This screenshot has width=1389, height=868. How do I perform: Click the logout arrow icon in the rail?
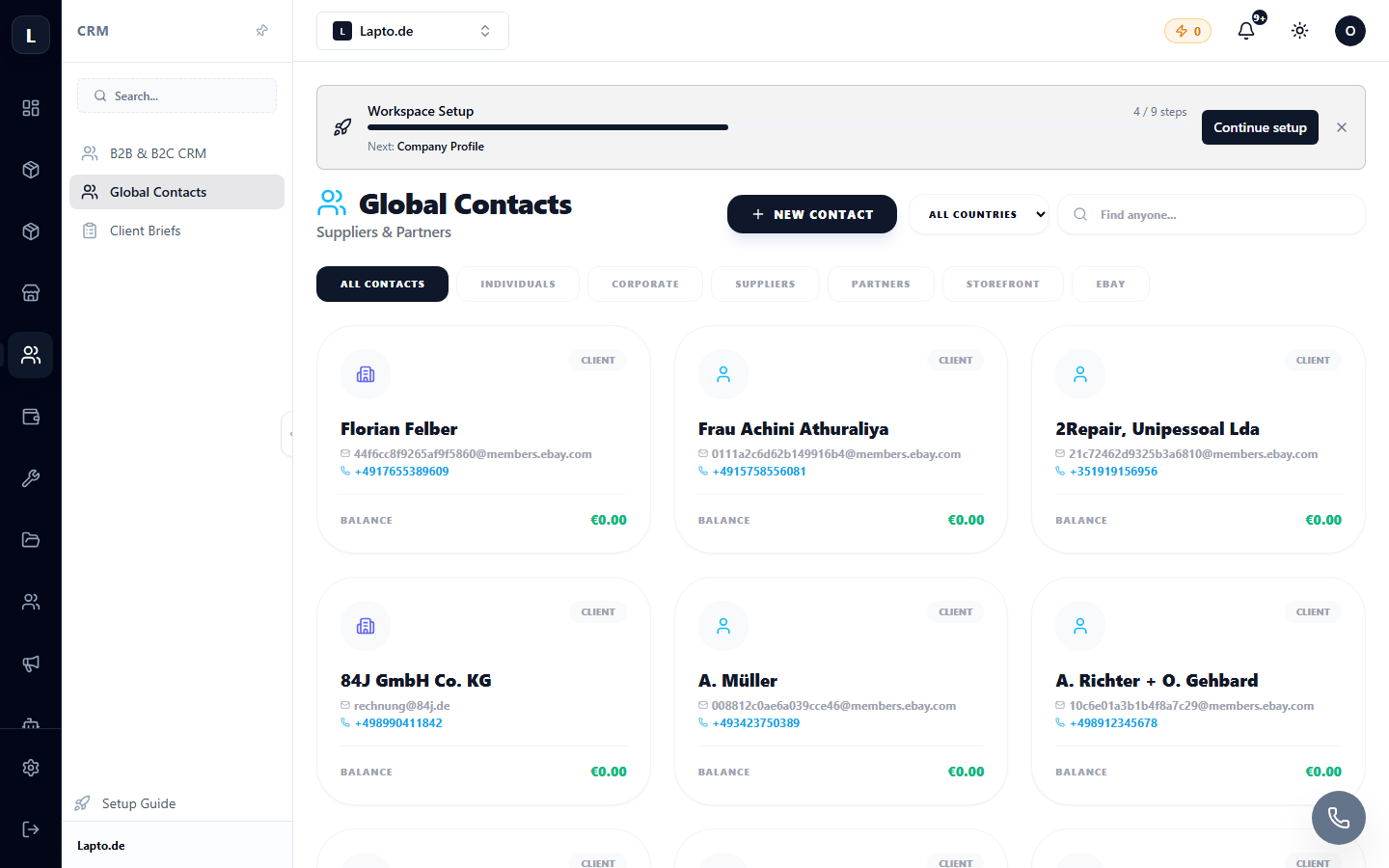(x=31, y=829)
